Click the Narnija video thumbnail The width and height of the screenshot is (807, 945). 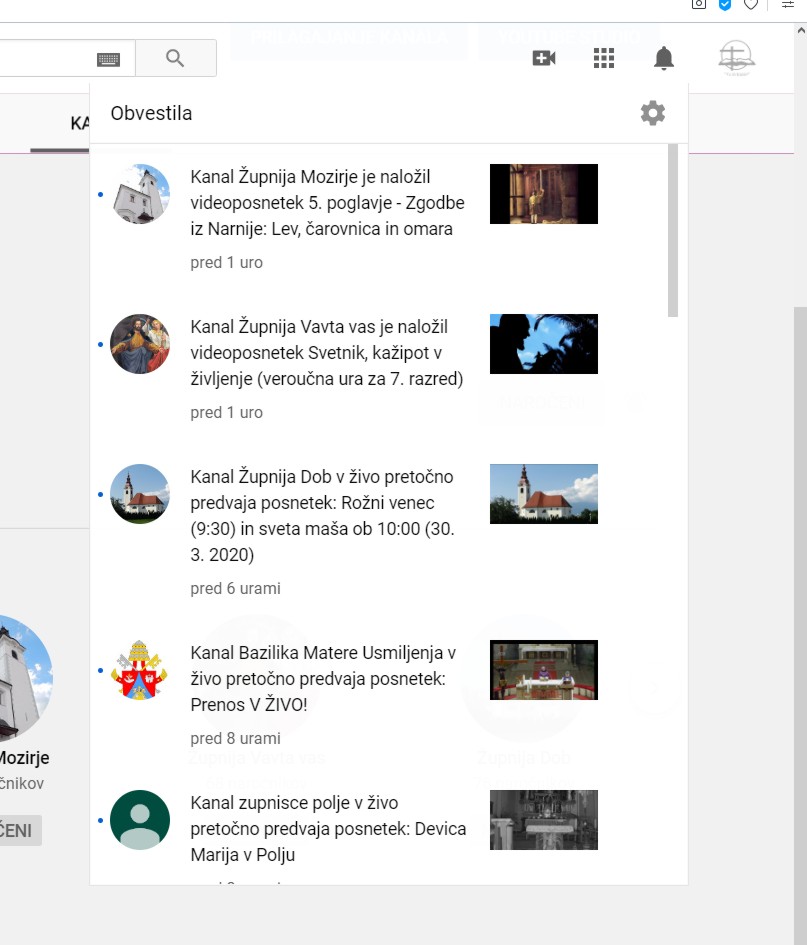click(x=543, y=194)
